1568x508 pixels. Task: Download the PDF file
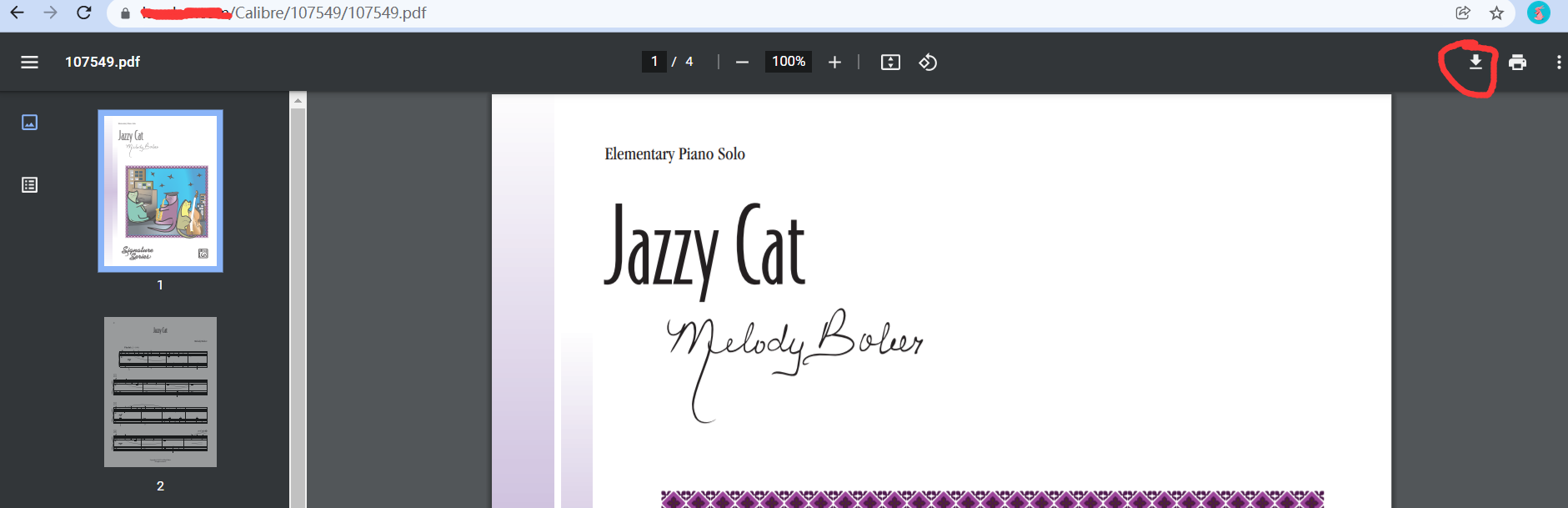coord(1475,62)
